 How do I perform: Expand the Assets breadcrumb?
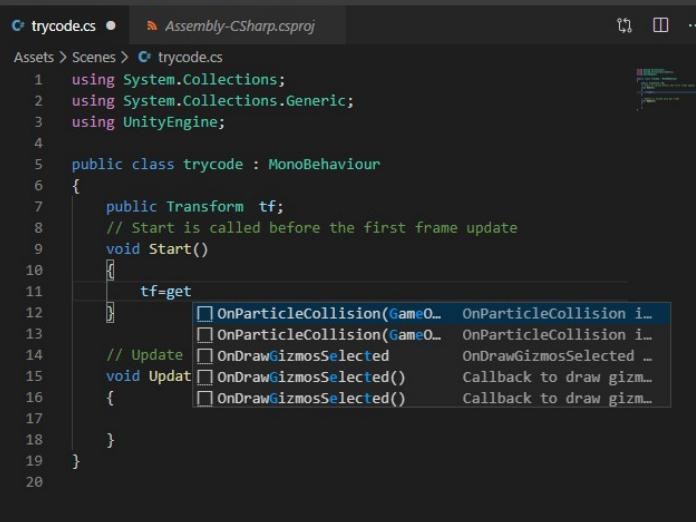[33, 58]
